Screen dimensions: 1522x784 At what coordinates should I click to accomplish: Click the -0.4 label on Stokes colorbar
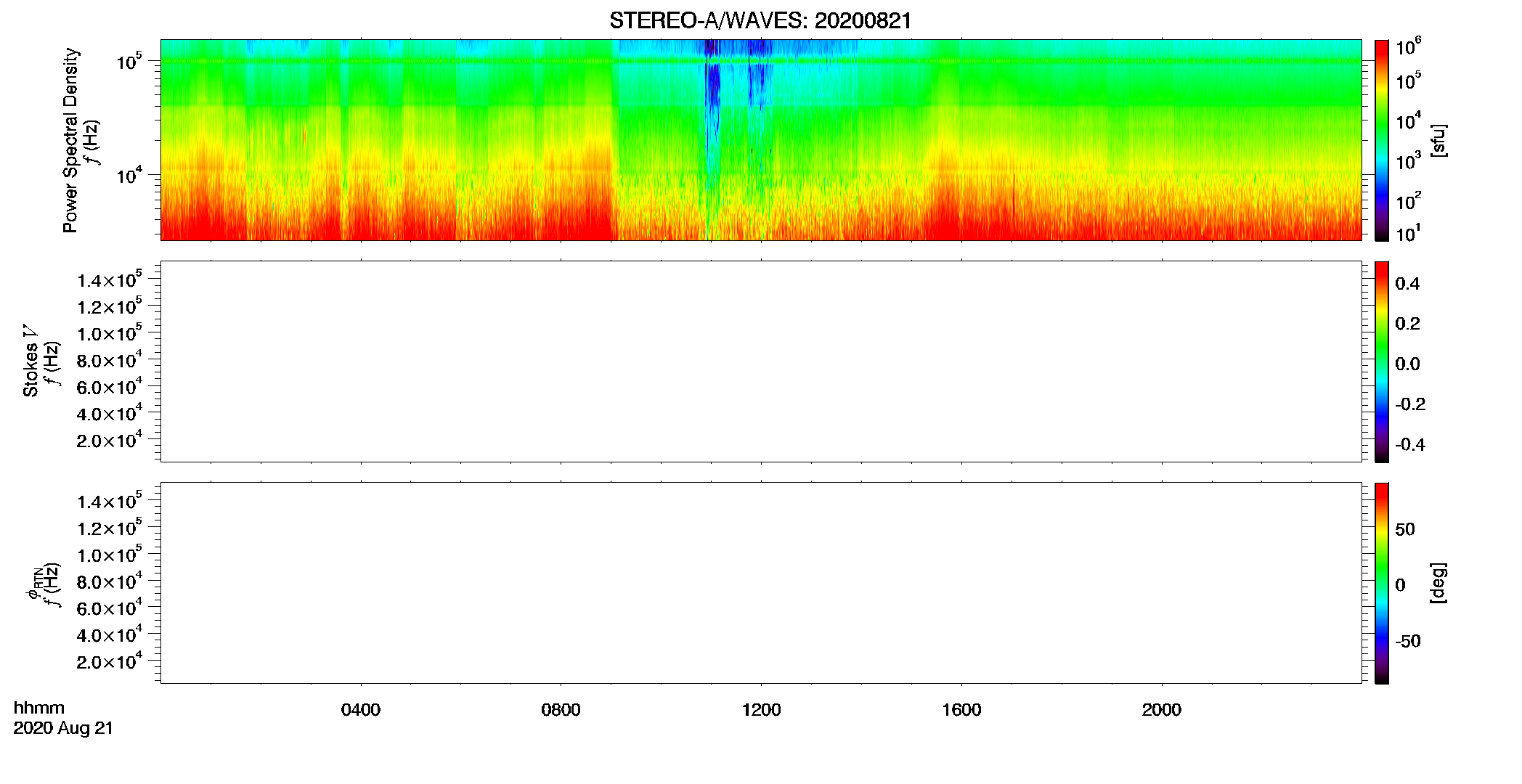1410,445
